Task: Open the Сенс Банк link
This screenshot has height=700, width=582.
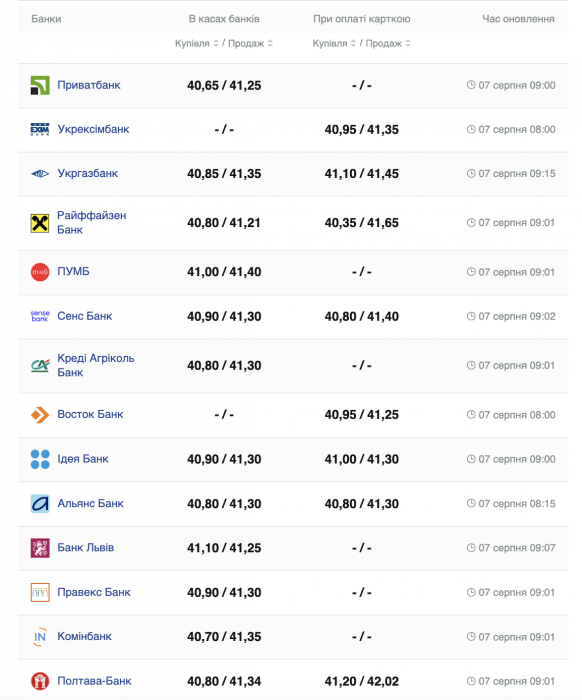Action: (85, 316)
